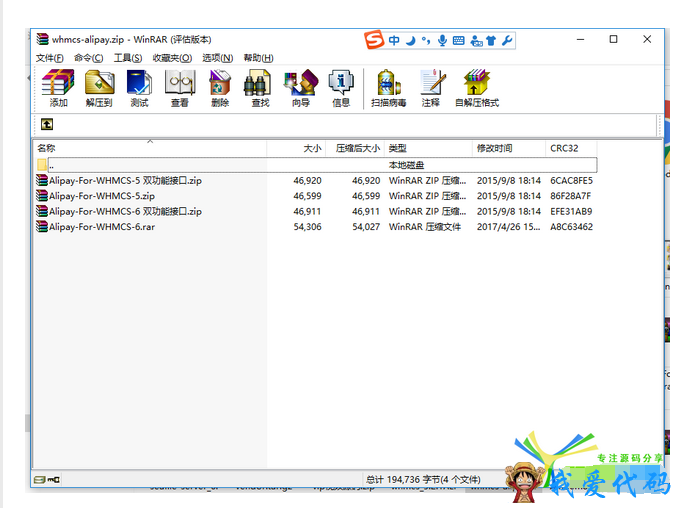Viewport: 688px width, 508px height.
Task: Click the 本地磁盘 type label
Action: click(x=406, y=165)
